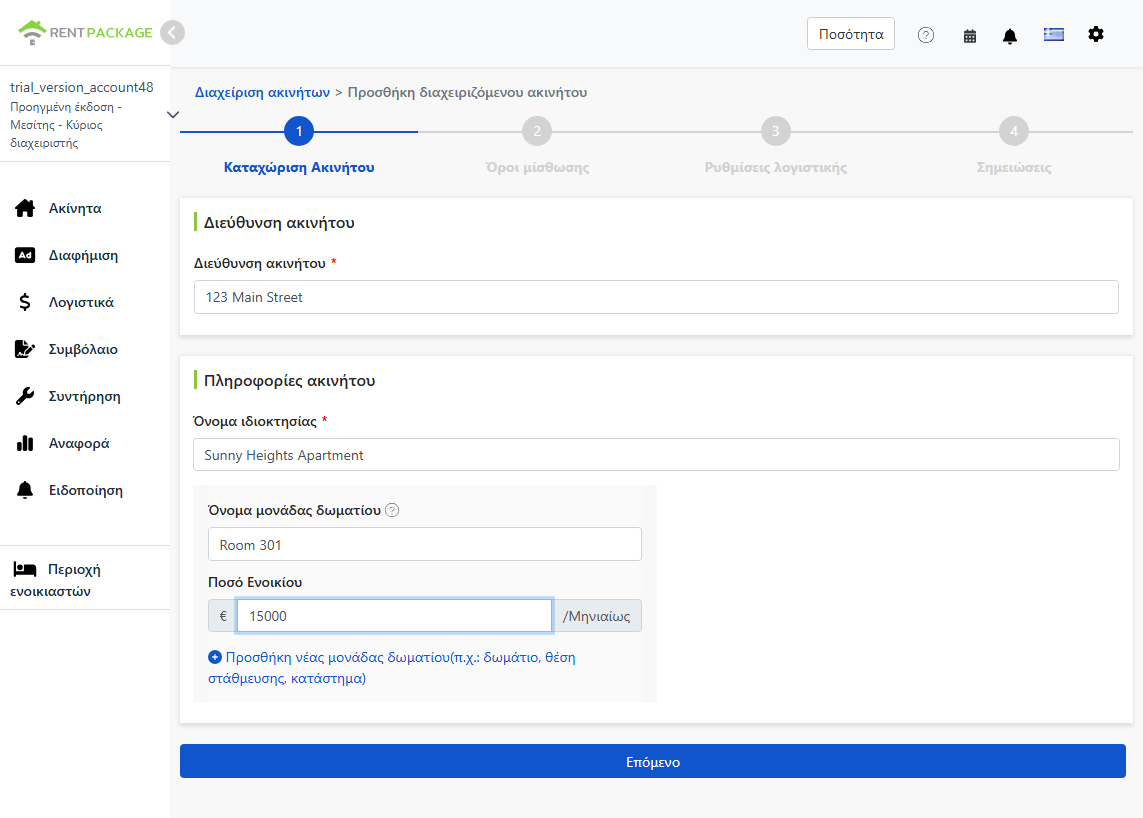Click the dollar icon beside Λογιστικά

point(25,302)
